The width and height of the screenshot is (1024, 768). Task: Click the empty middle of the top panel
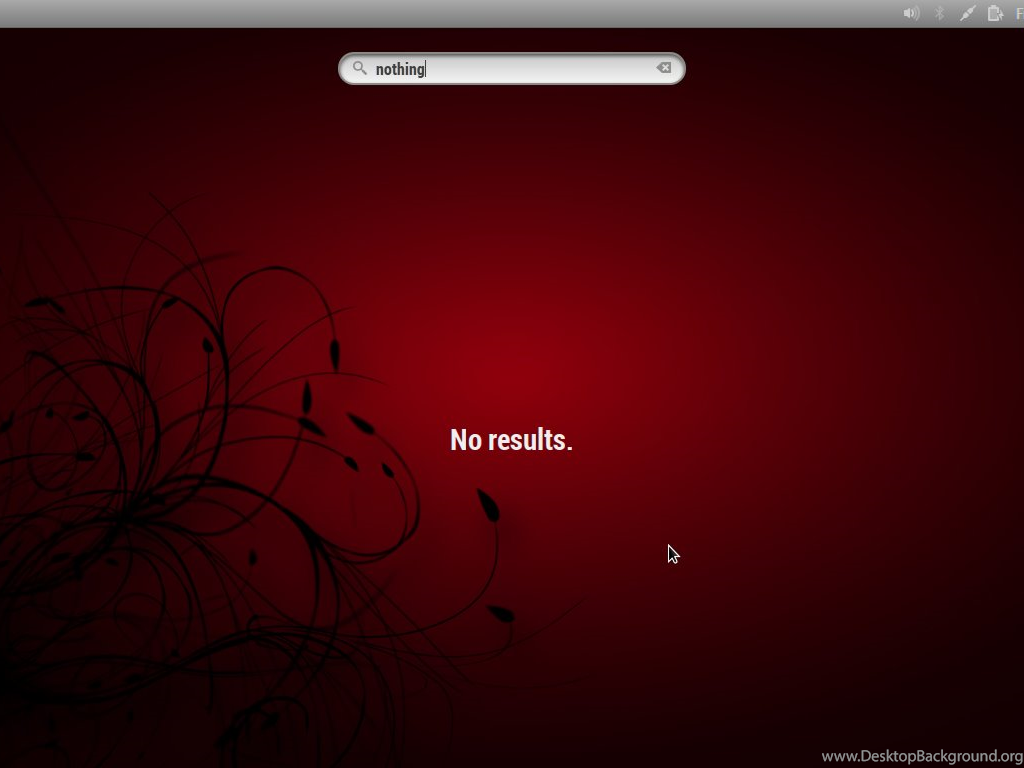(x=450, y=13)
